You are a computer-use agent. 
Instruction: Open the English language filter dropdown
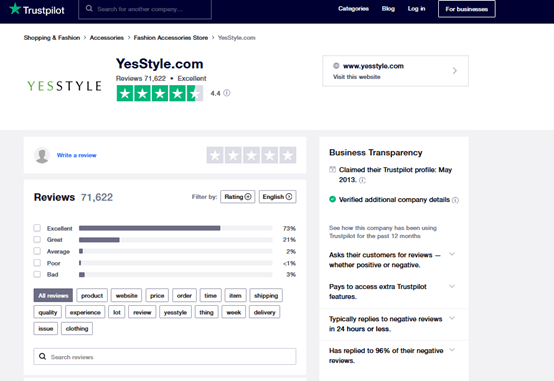coord(278,197)
